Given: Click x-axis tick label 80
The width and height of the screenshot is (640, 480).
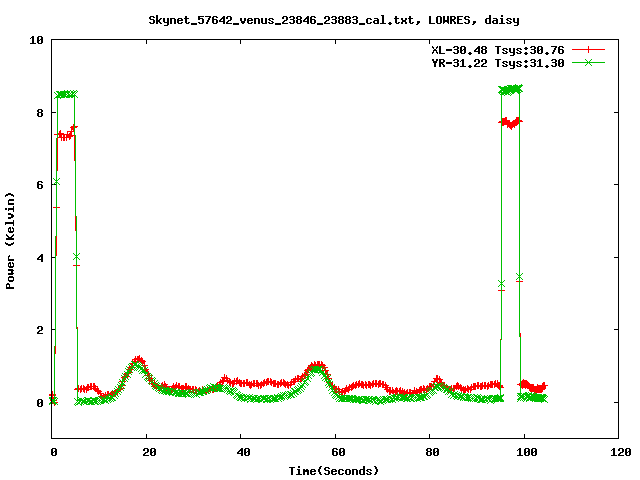Looking at the screenshot, I should (432, 452).
